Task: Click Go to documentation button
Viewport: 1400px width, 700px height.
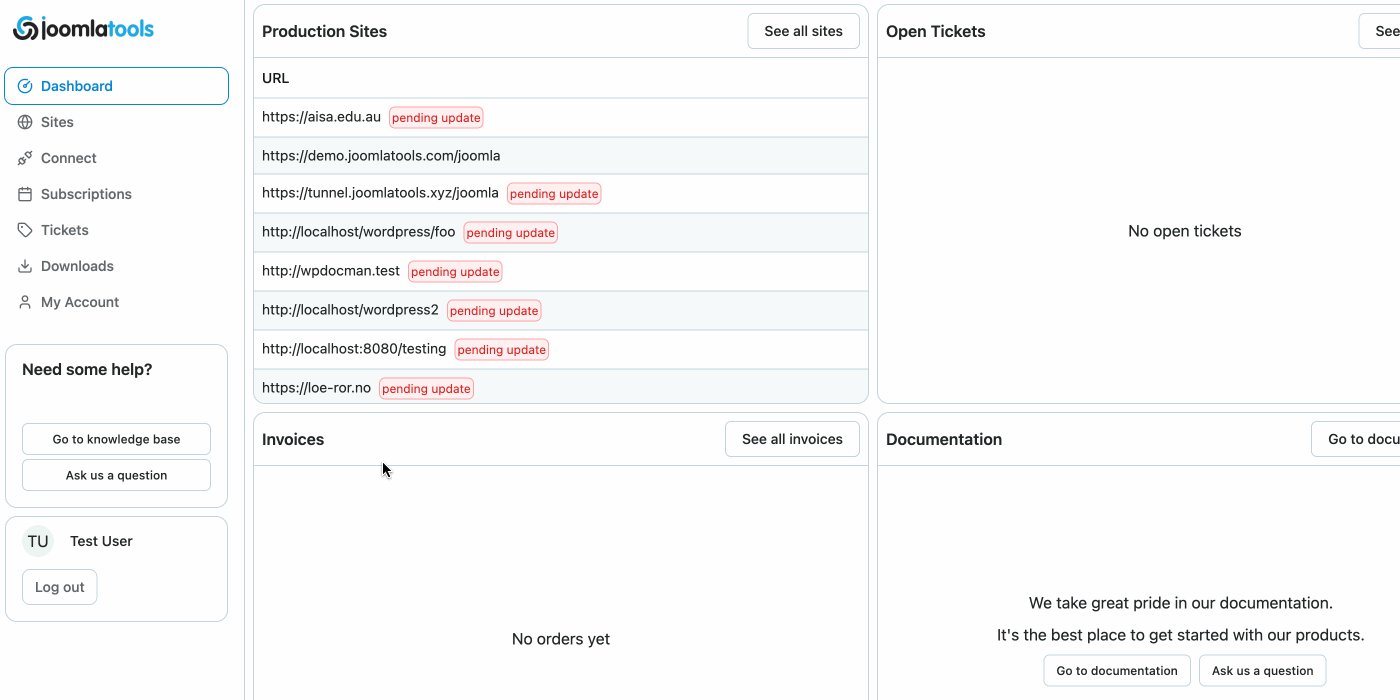Action: (1117, 671)
